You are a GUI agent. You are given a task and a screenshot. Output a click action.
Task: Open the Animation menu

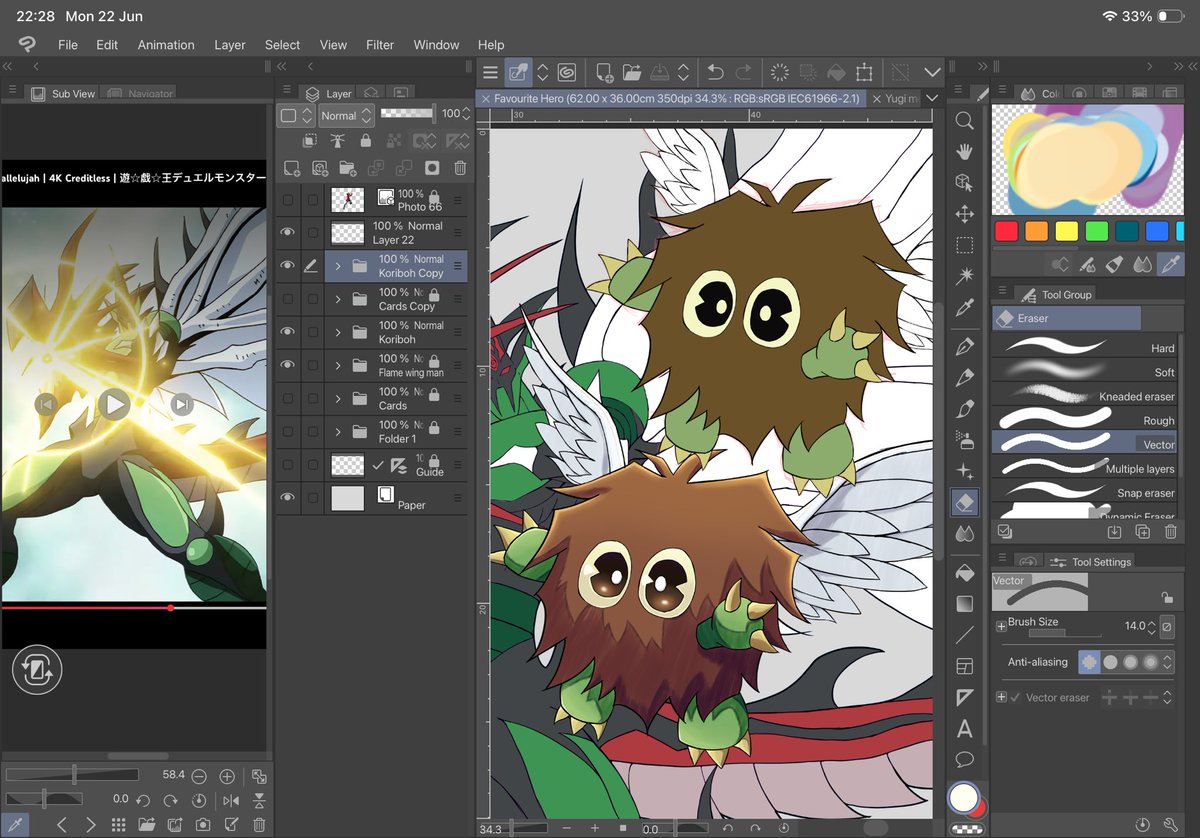[166, 45]
